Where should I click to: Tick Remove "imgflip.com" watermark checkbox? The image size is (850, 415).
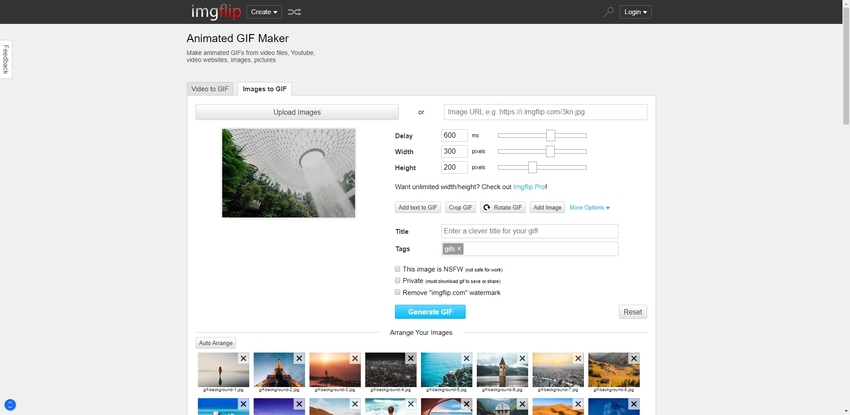tap(397, 292)
